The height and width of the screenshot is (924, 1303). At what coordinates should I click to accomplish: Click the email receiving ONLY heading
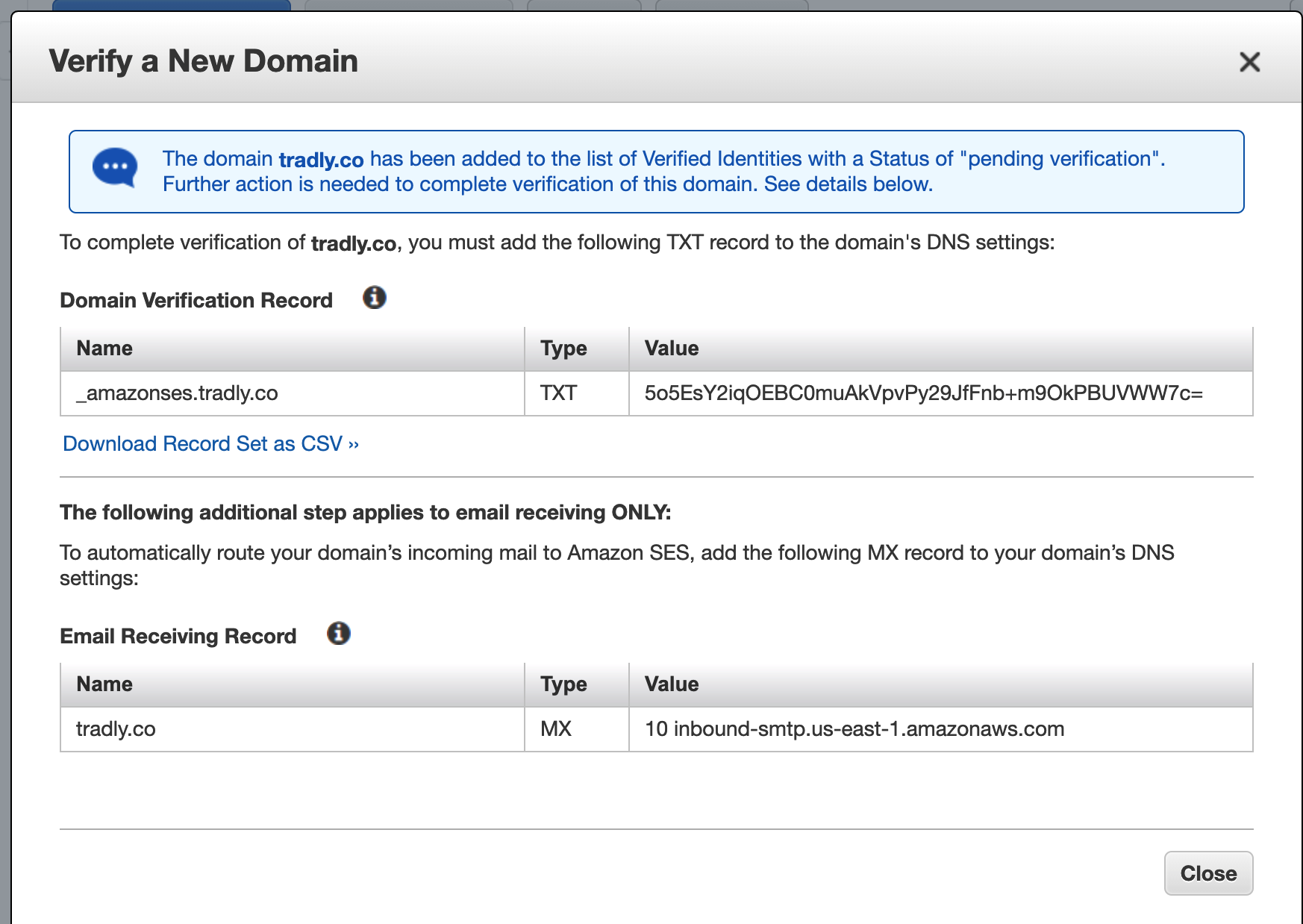tap(366, 512)
